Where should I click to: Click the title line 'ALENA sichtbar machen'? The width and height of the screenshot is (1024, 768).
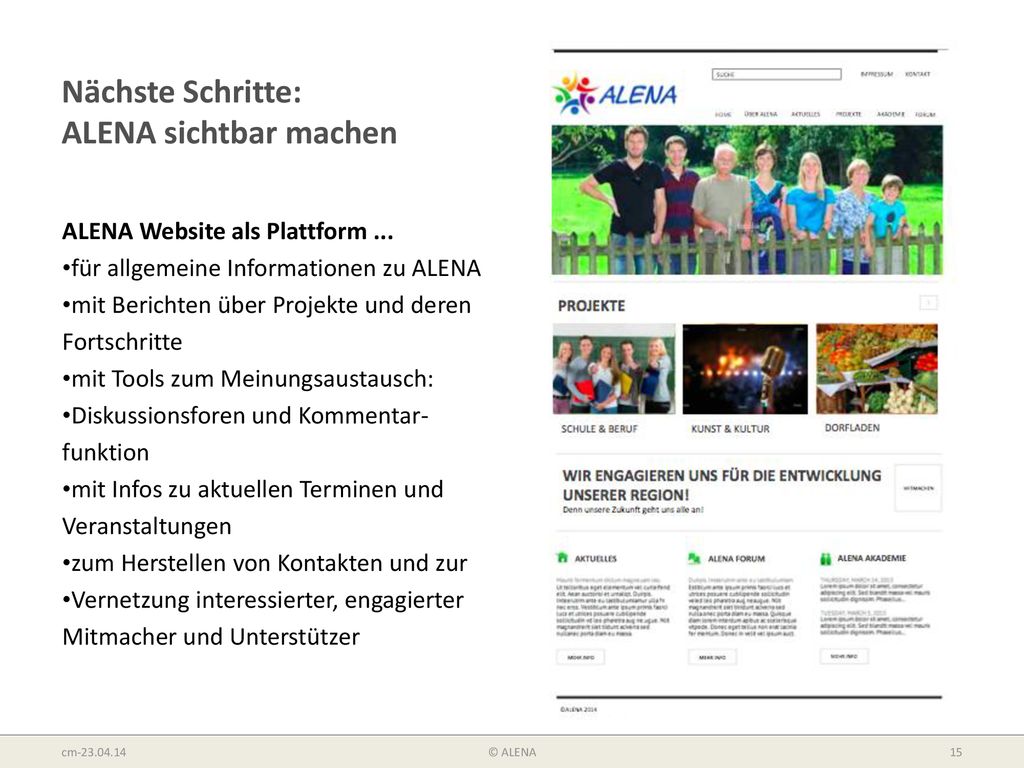[229, 133]
